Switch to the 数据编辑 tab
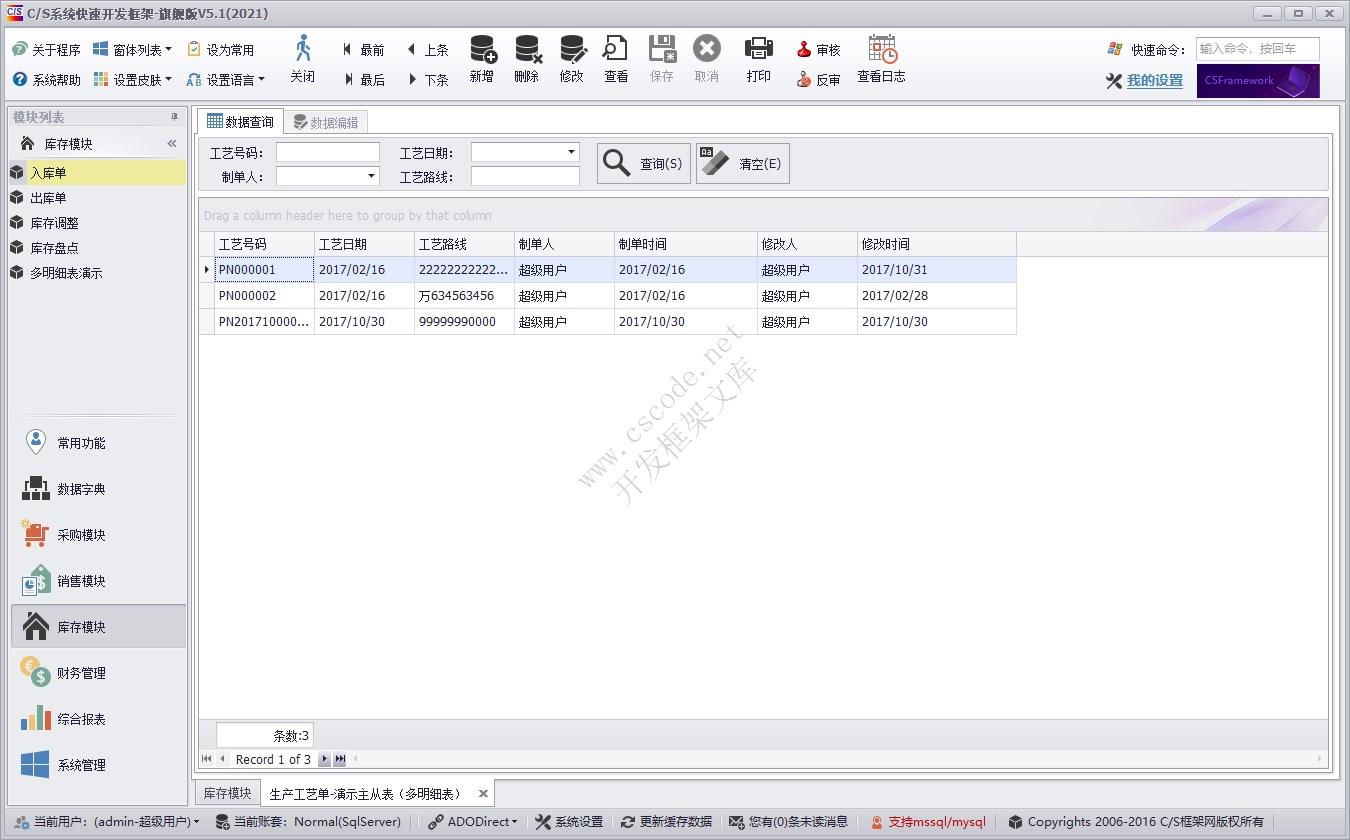The image size is (1350, 840). point(326,123)
